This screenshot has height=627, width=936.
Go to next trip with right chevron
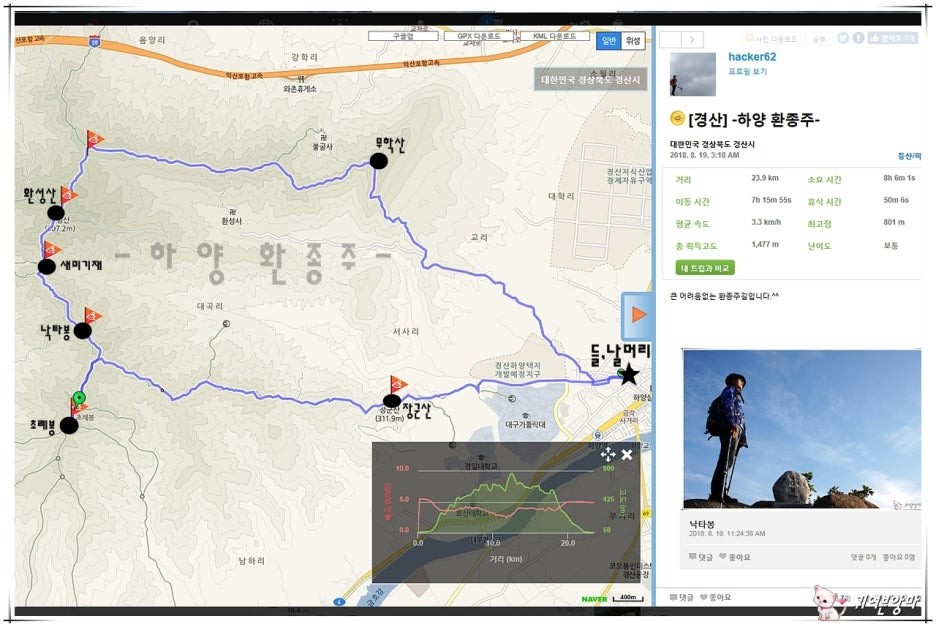692,39
